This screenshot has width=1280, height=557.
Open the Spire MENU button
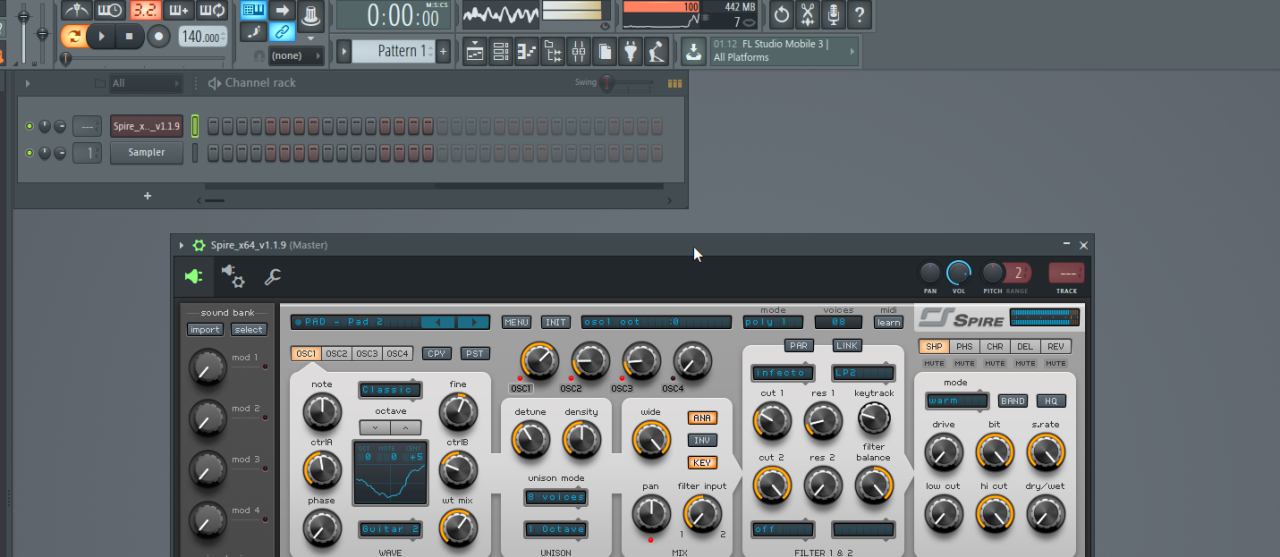click(x=516, y=322)
